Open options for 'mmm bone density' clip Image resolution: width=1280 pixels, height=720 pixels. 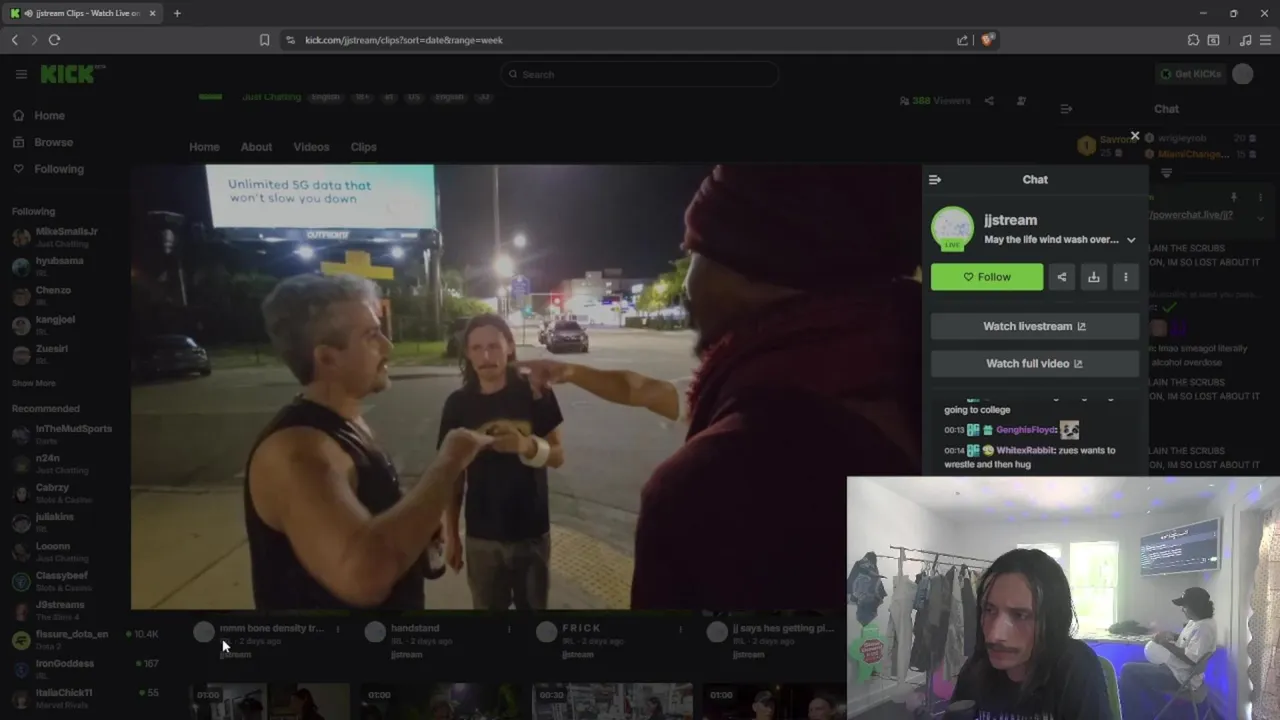coord(338,629)
